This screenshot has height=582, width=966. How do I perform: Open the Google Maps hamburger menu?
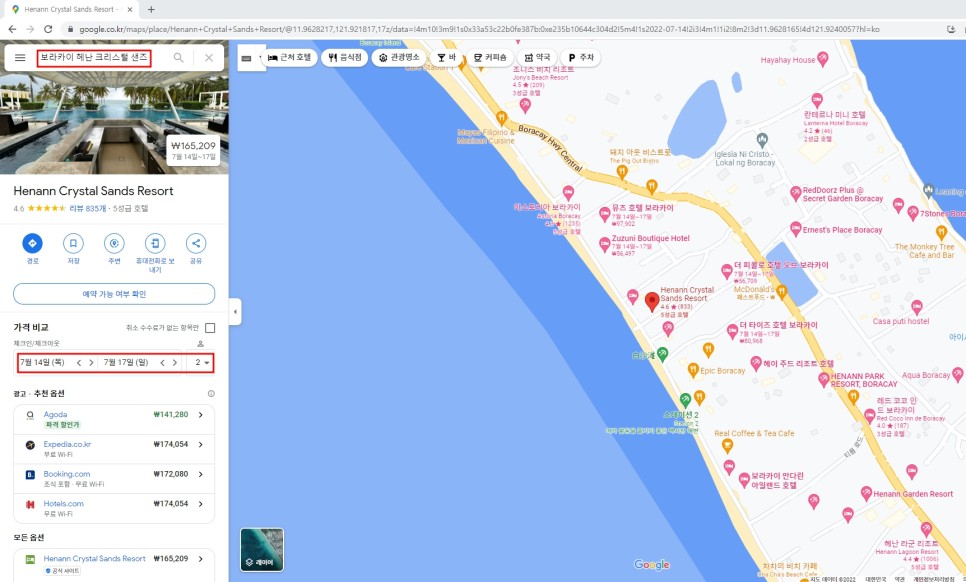(20, 58)
